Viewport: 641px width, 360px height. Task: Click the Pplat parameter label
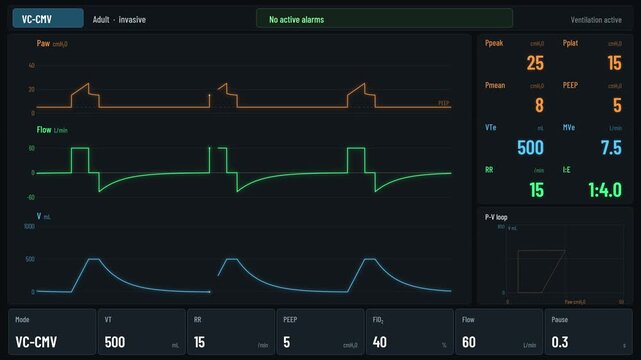pyautogui.click(x=570, y=43)
